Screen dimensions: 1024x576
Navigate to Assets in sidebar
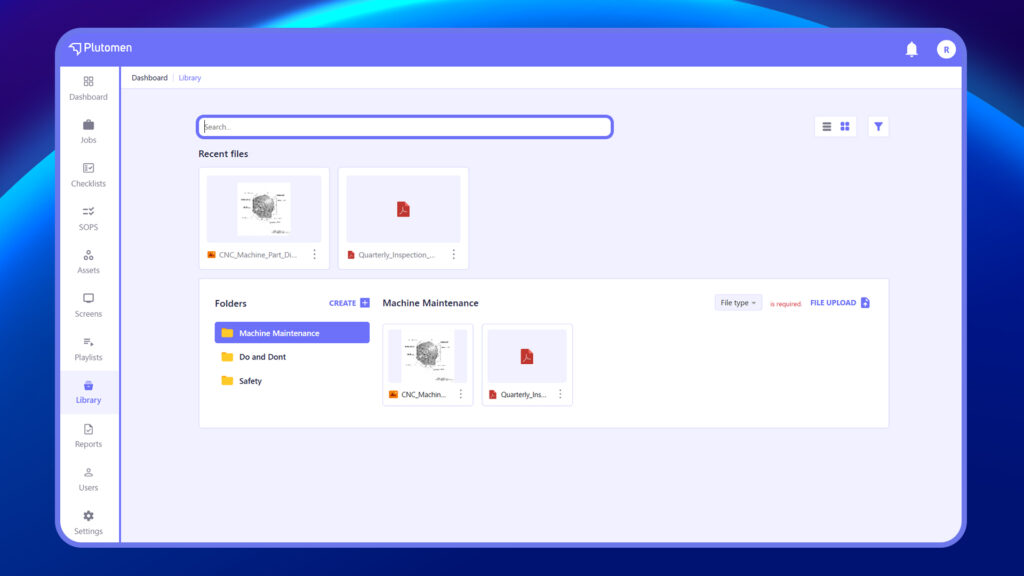pos(88,262)
